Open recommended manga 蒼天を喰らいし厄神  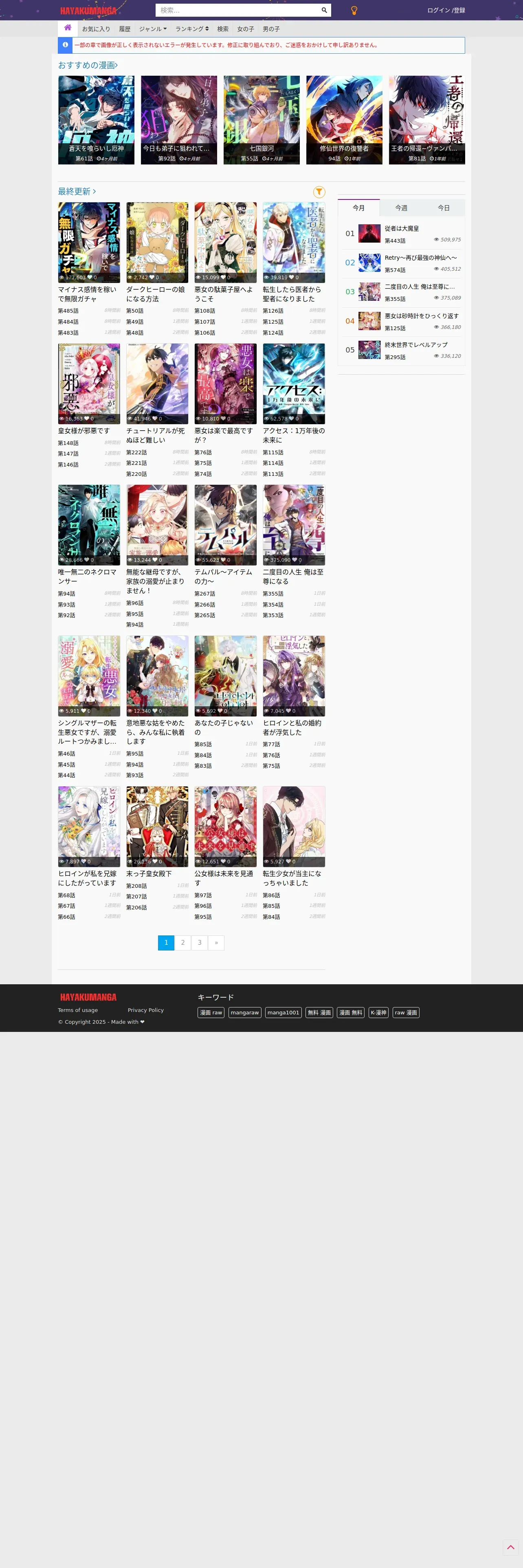[x=96, y=120]
